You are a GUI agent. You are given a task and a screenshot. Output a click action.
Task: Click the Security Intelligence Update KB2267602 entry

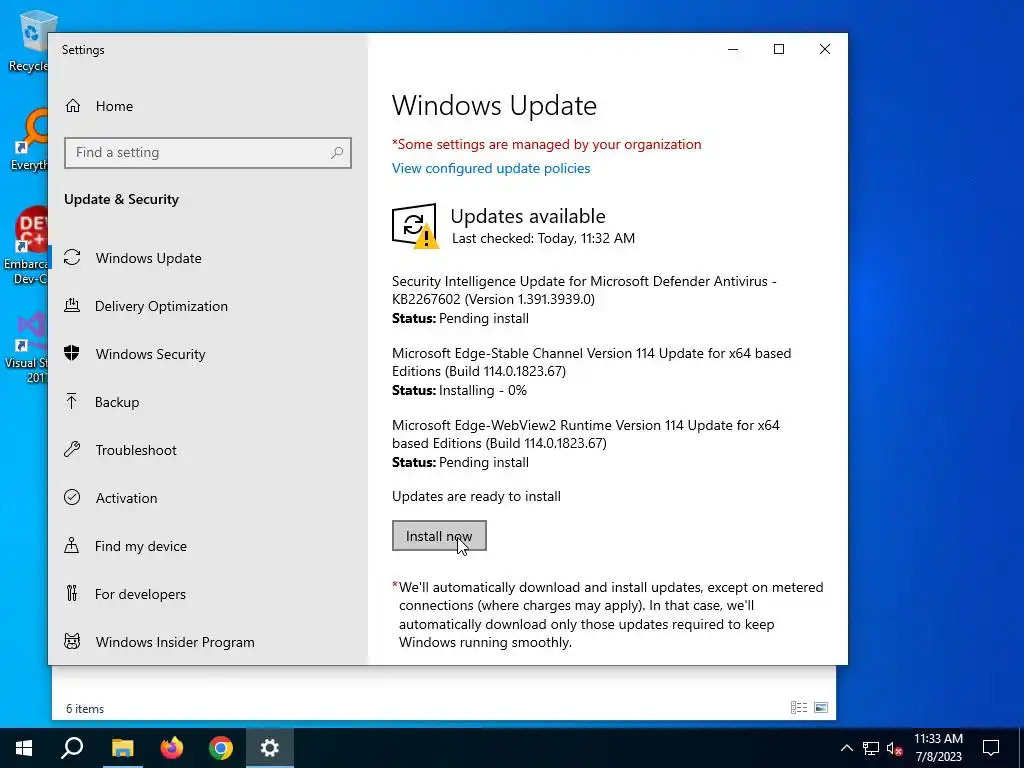click(x=584, y=300)
